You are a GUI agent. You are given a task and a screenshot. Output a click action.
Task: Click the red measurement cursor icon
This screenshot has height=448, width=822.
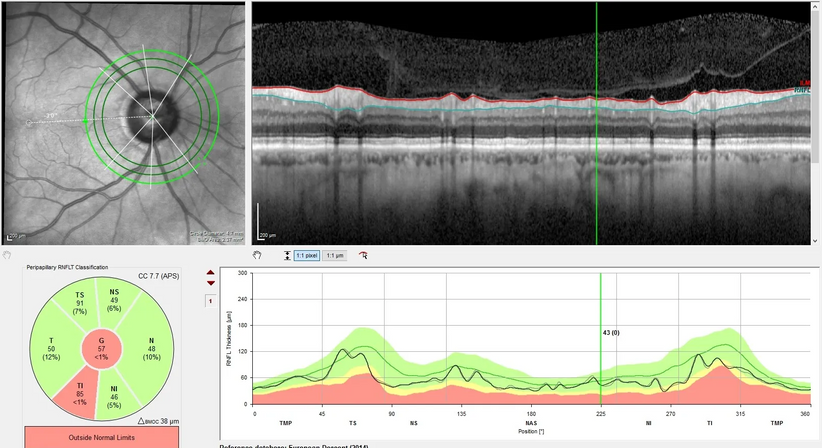[x=363, y=256]
